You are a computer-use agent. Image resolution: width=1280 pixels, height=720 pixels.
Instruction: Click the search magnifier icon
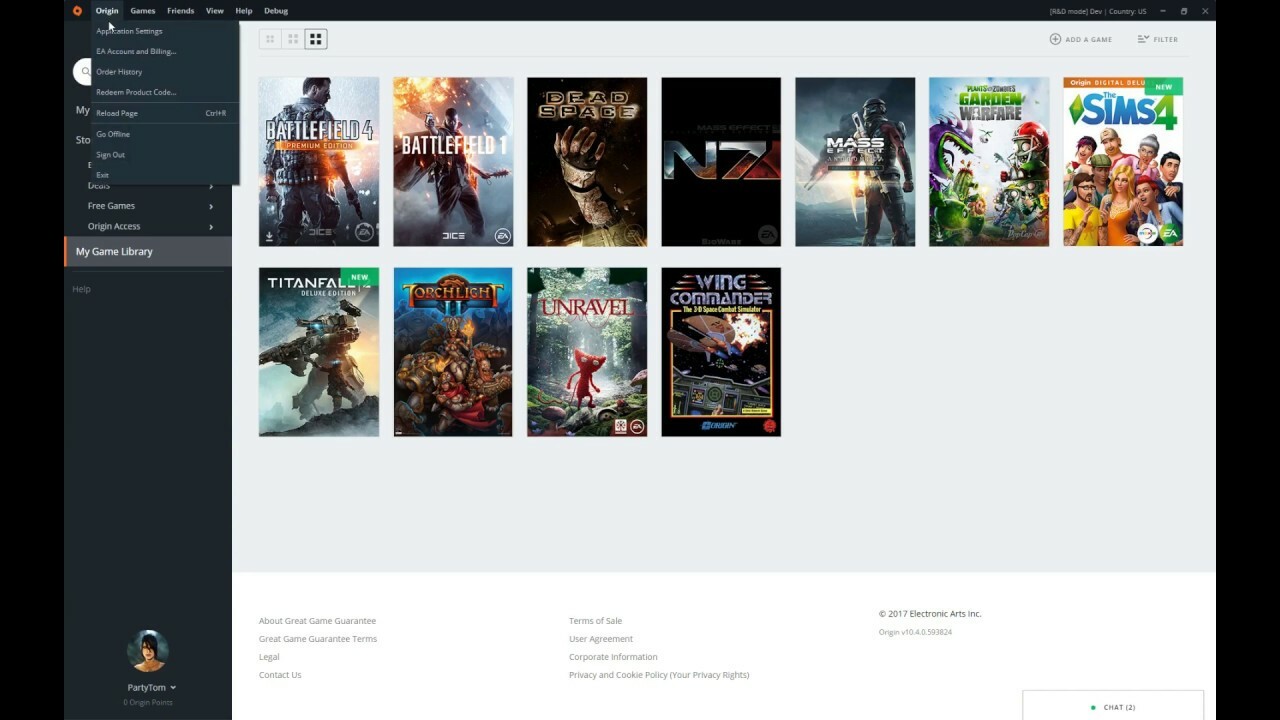(85, 72)
